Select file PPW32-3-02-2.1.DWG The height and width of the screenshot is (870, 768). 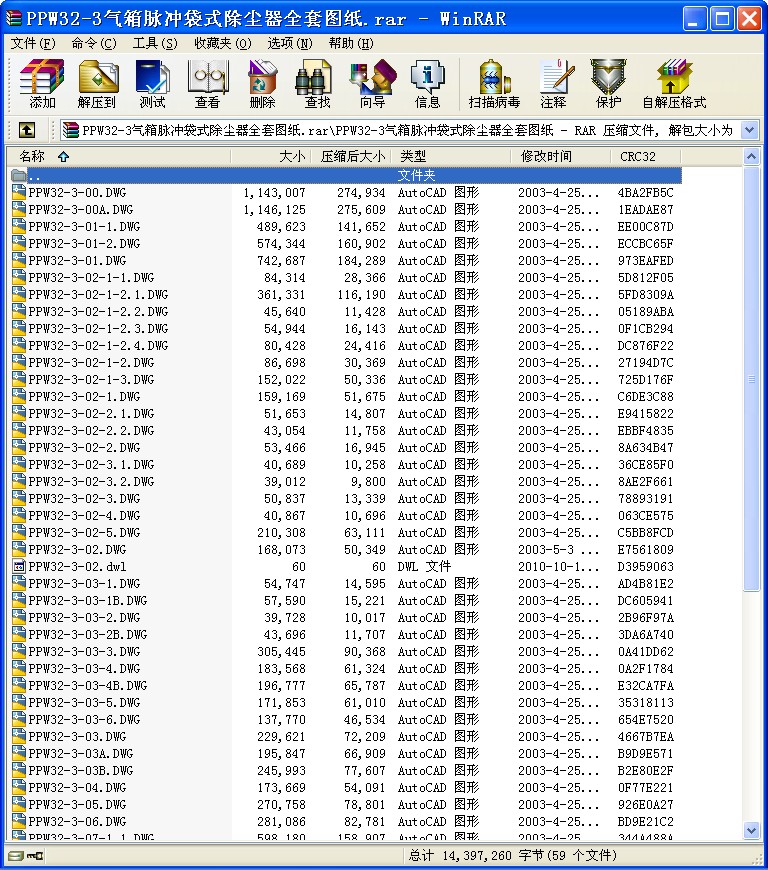click(92, 413)
